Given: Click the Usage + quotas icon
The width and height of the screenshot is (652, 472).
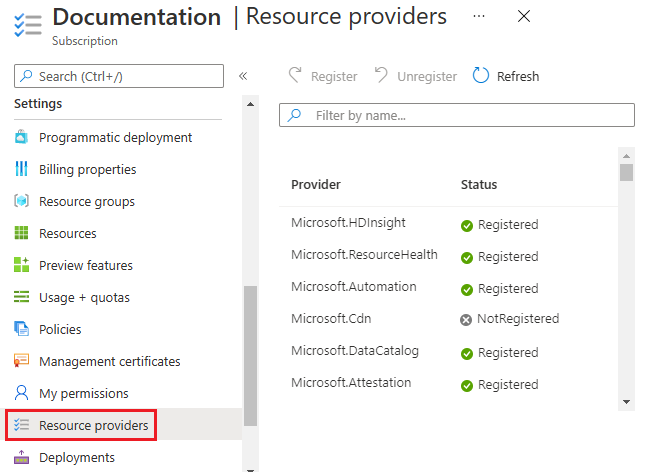Looking at the screenshot, I should (22, 298).
